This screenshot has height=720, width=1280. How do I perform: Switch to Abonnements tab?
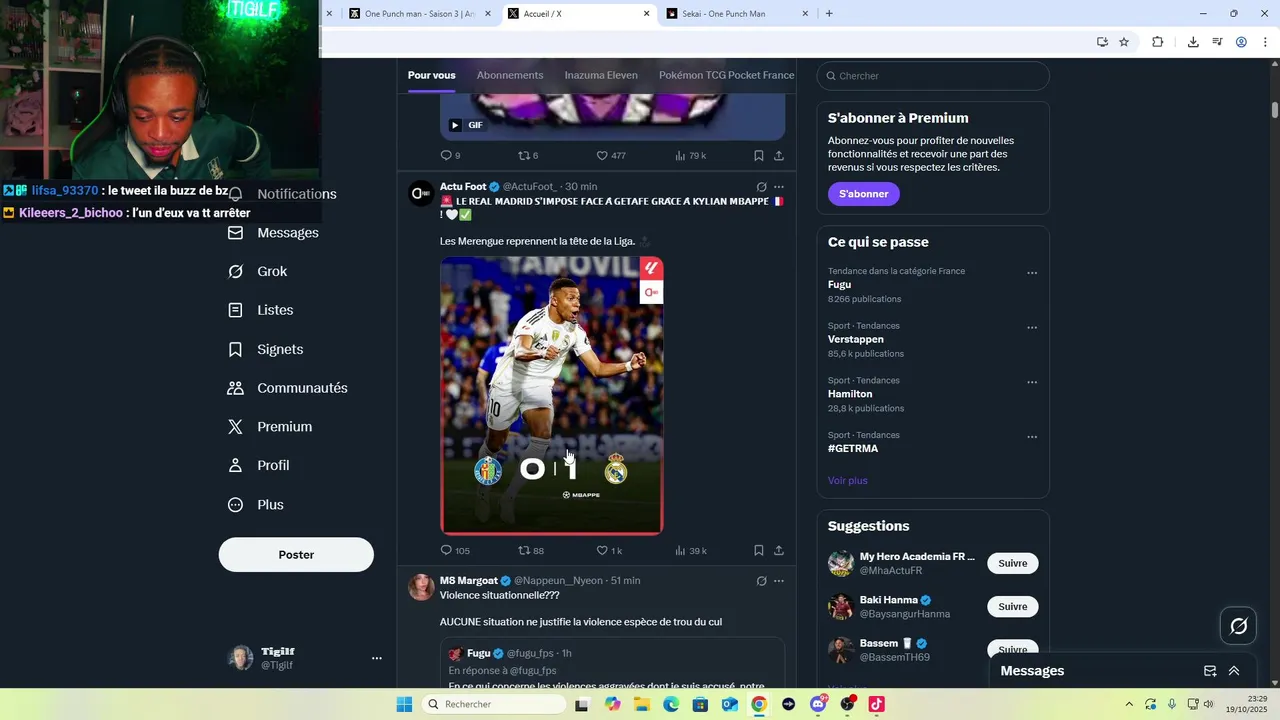point(510,75)
